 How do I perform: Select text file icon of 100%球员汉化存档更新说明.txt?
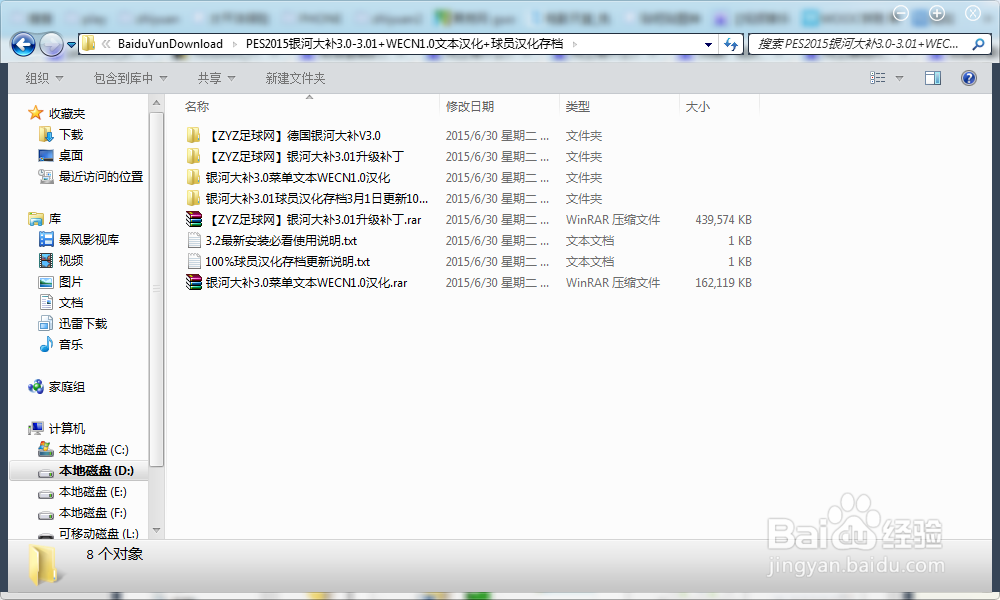pyautogui.click(x=193, y=261)
